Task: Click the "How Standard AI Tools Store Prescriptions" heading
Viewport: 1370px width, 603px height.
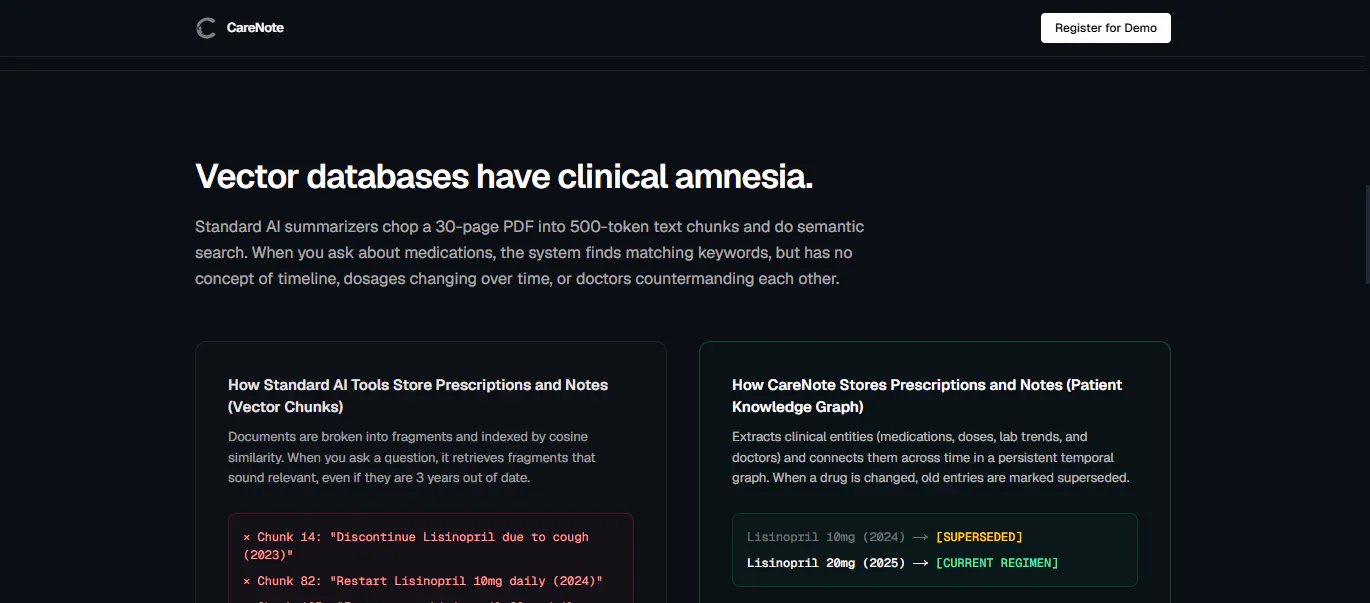Action: 418,396
